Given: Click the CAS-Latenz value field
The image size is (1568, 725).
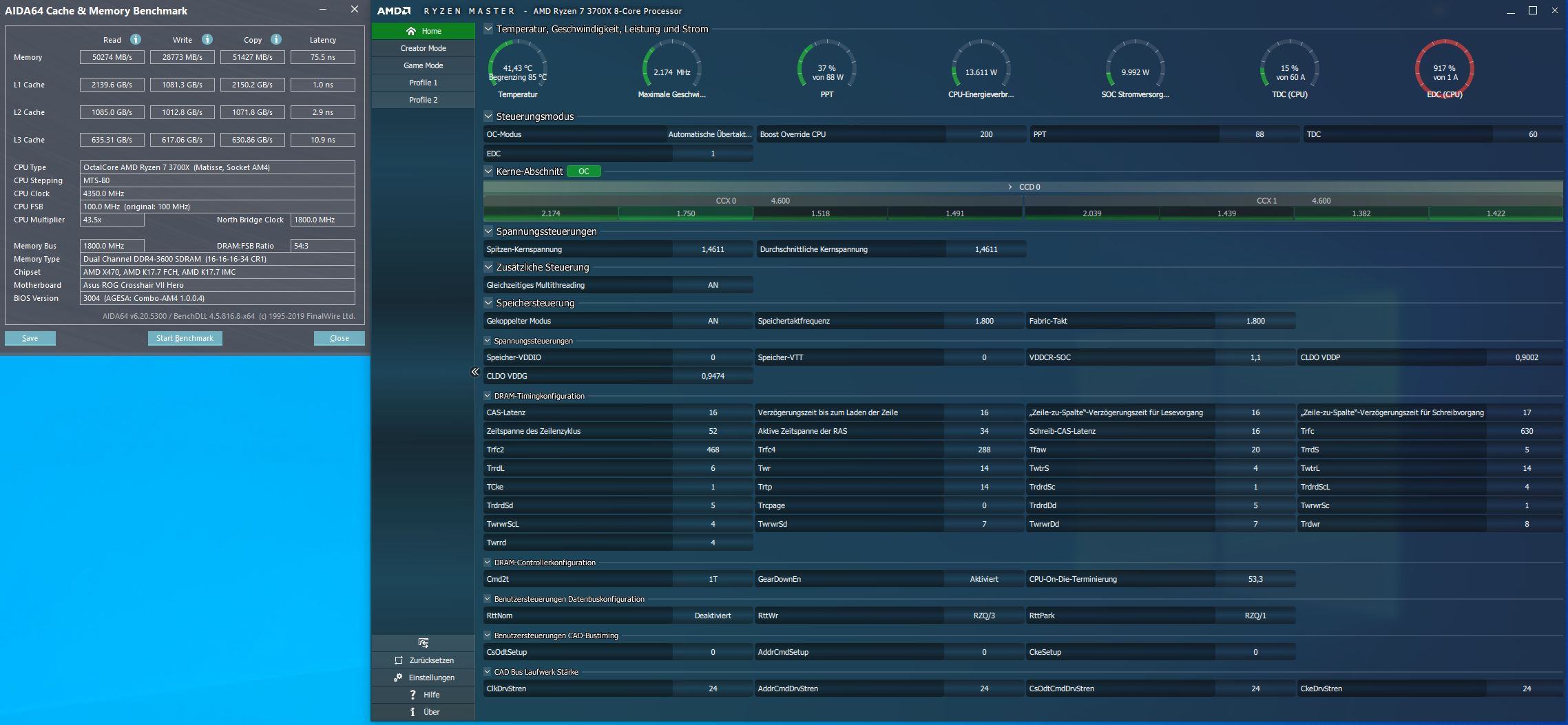Looking at the screenshot, I should (x=713, y=412).
